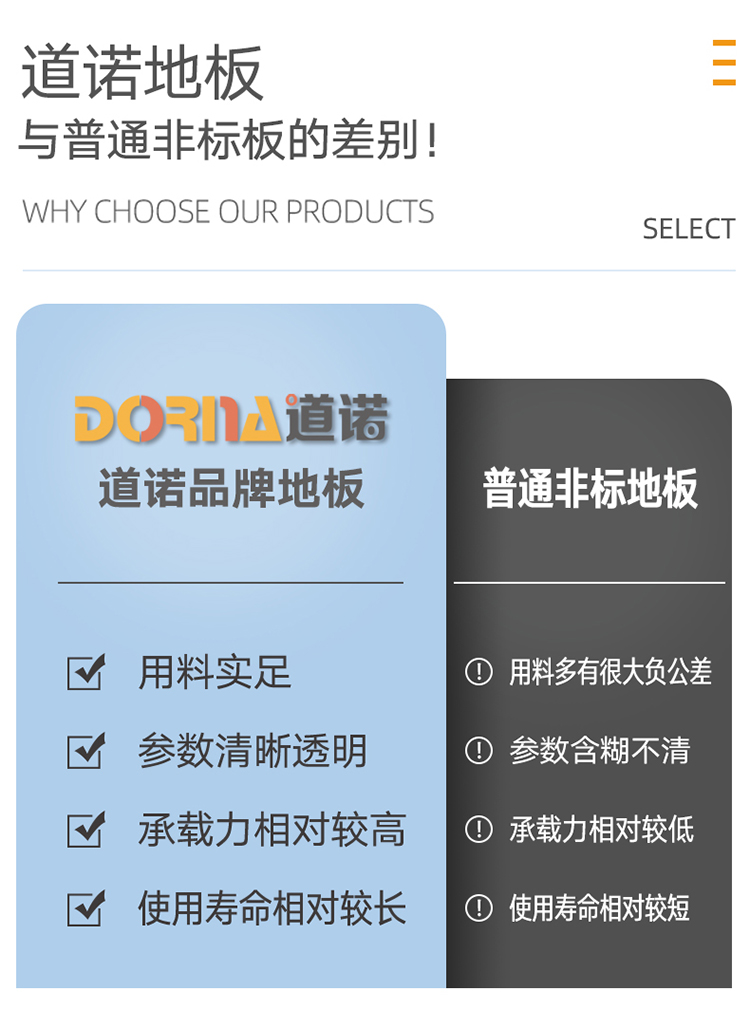Screen dimensions: 750x1028
Task: Click the 参数含糊不清 item text
Action: click(x=600, y=750)
